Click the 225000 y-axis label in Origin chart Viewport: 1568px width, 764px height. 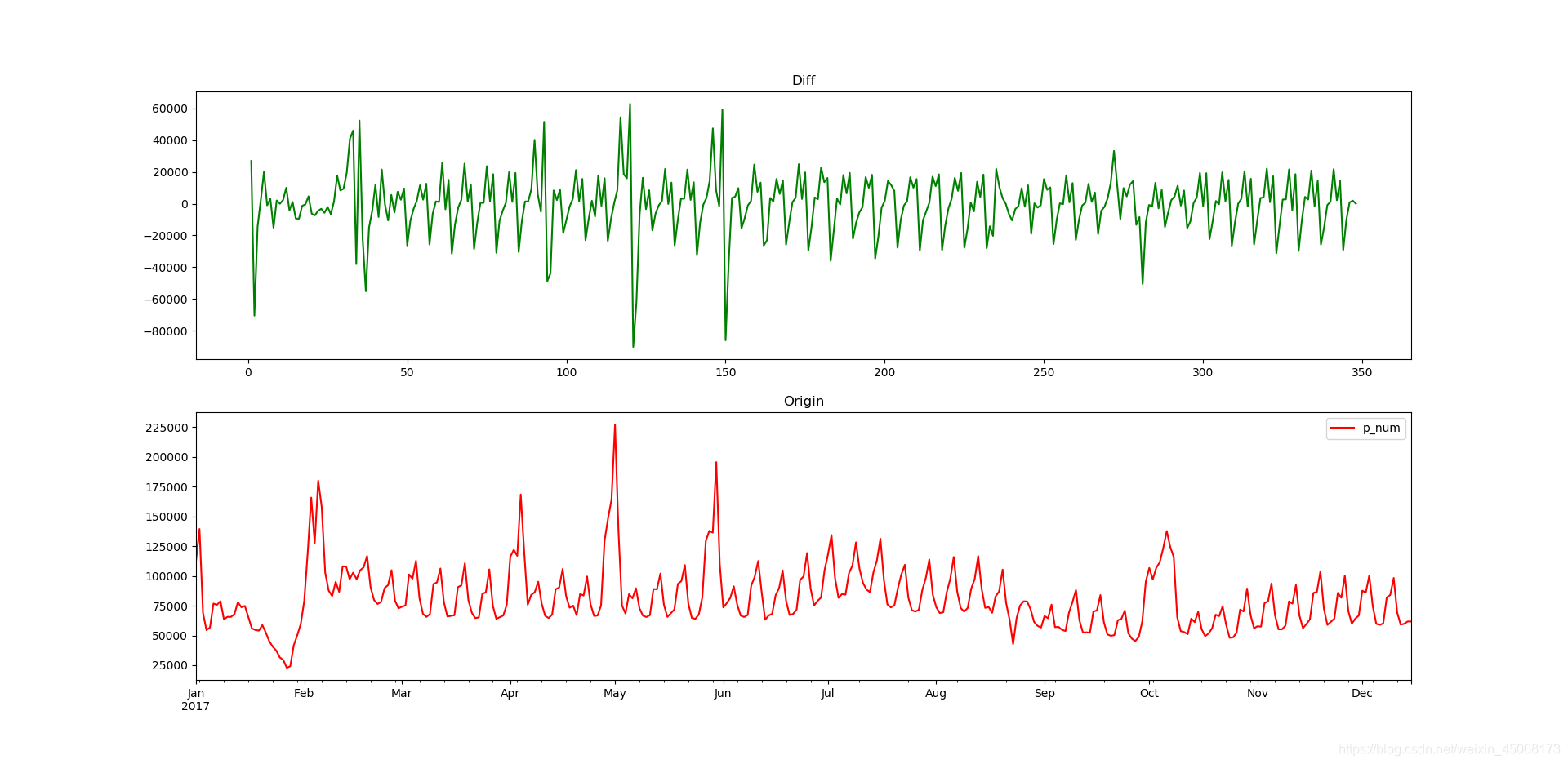[x=167, y=428]
